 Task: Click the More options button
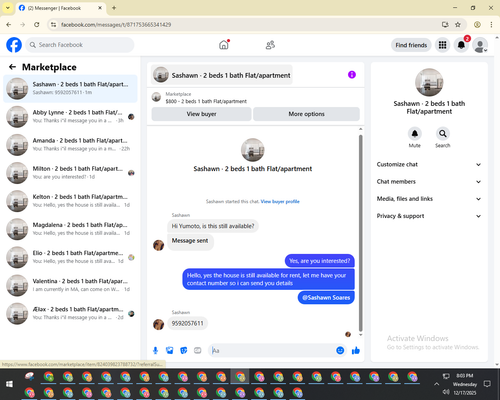306,114
